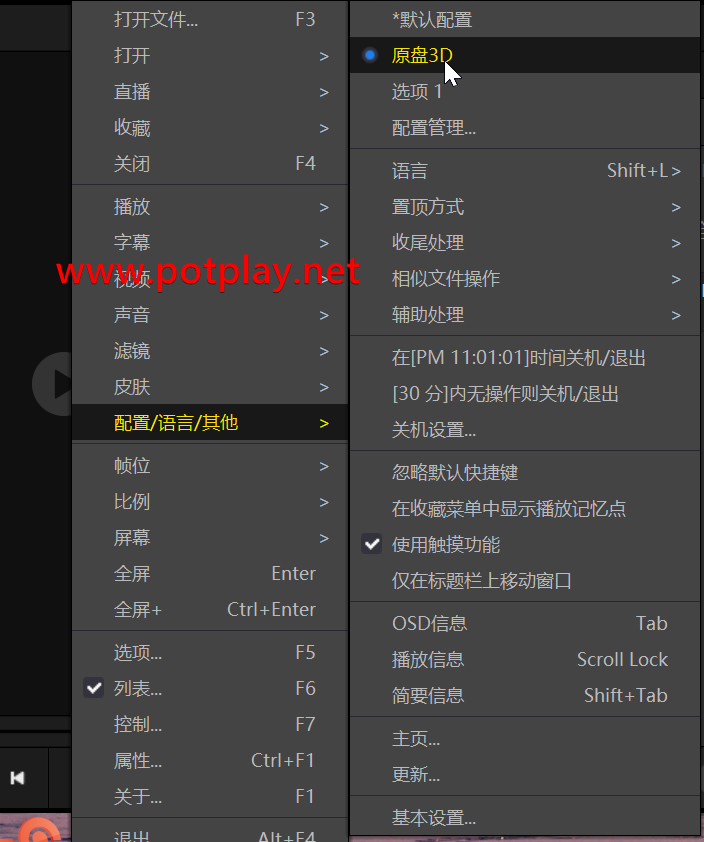This screenshot has height=842, width=704.
Task: Select 全屏+ menu item
Action: point(210,609)
